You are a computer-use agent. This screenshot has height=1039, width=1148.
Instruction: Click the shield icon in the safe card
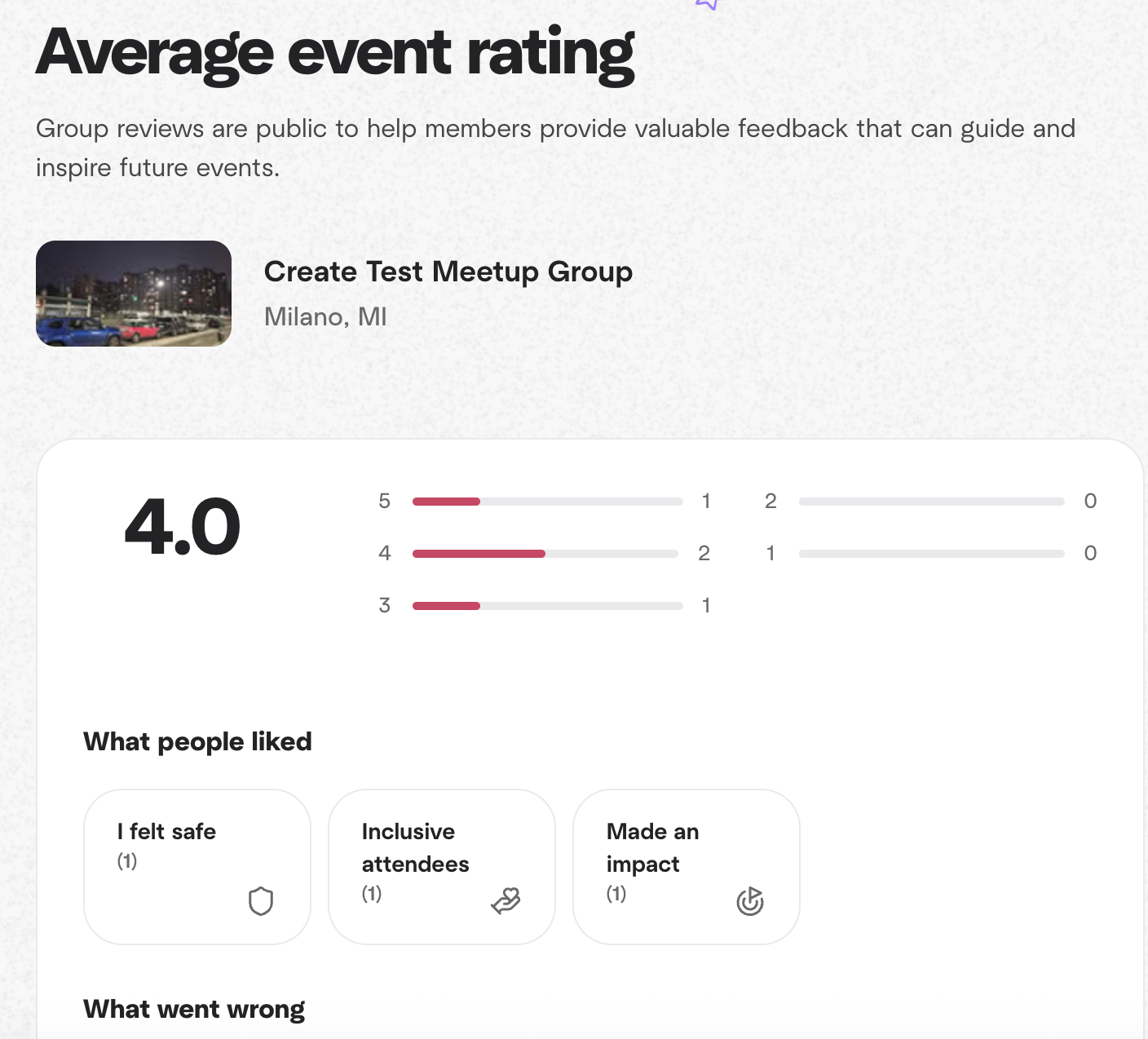pyautogui.click(x=261, y=901)
